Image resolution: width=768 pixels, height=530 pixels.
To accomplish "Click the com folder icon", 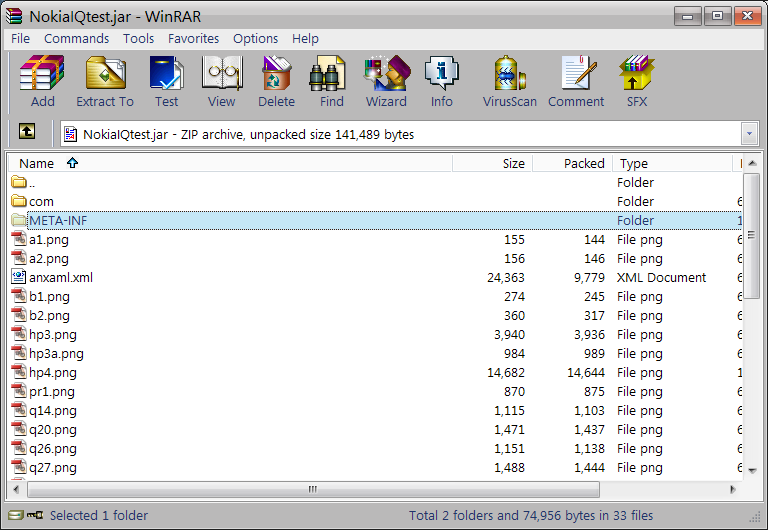I will [x=19, y=201].
